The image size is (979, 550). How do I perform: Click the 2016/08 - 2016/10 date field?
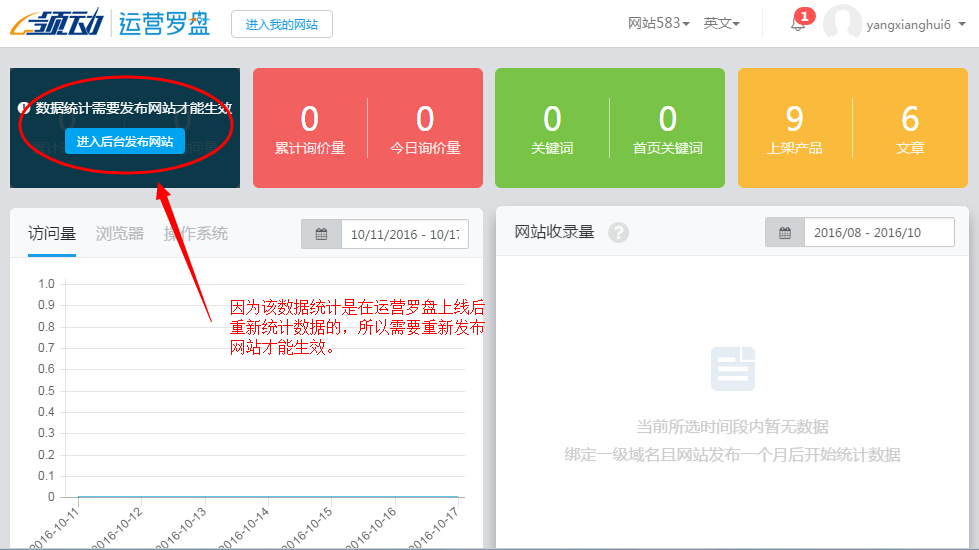point(878,232)
